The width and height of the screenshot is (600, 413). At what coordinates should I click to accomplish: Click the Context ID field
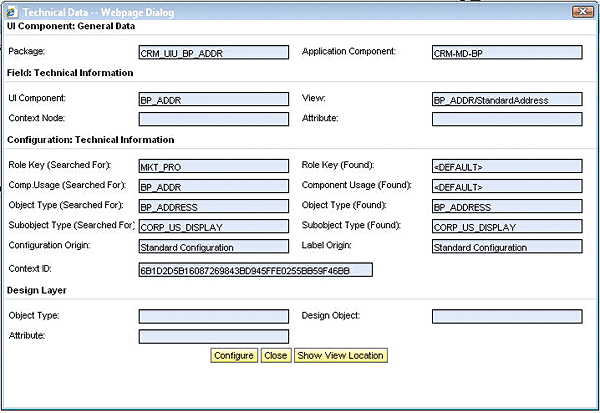[x=255, y=269]
